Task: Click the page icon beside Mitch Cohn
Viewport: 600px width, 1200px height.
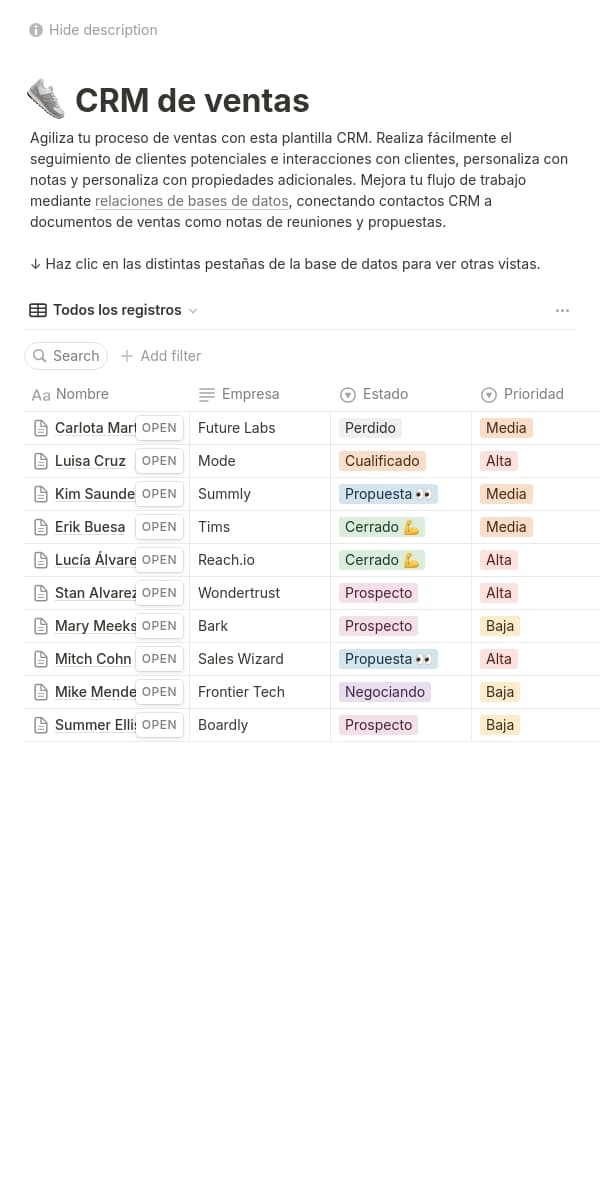Action: click(x=41, y=659)
